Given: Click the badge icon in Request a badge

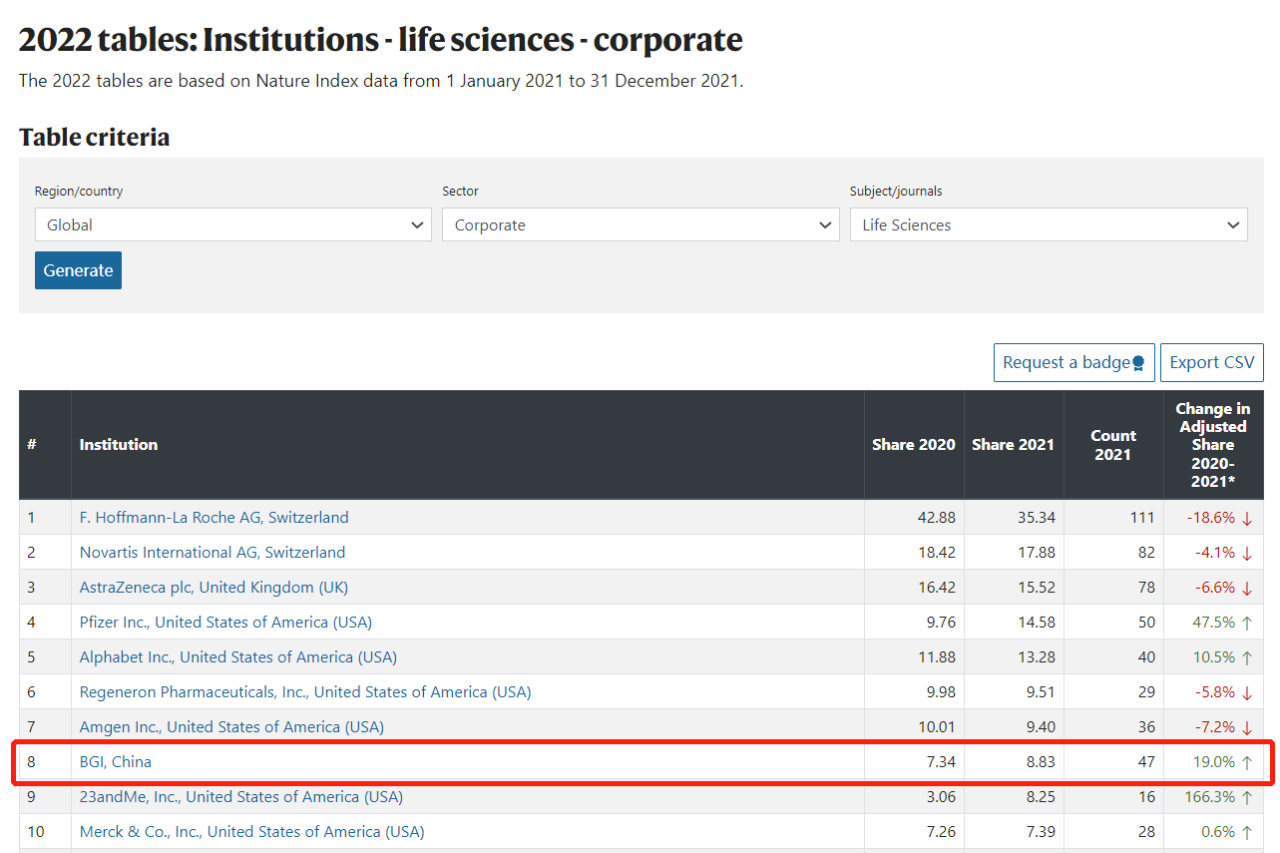Looking at the screenshot, I should [x=1138, y=363].
